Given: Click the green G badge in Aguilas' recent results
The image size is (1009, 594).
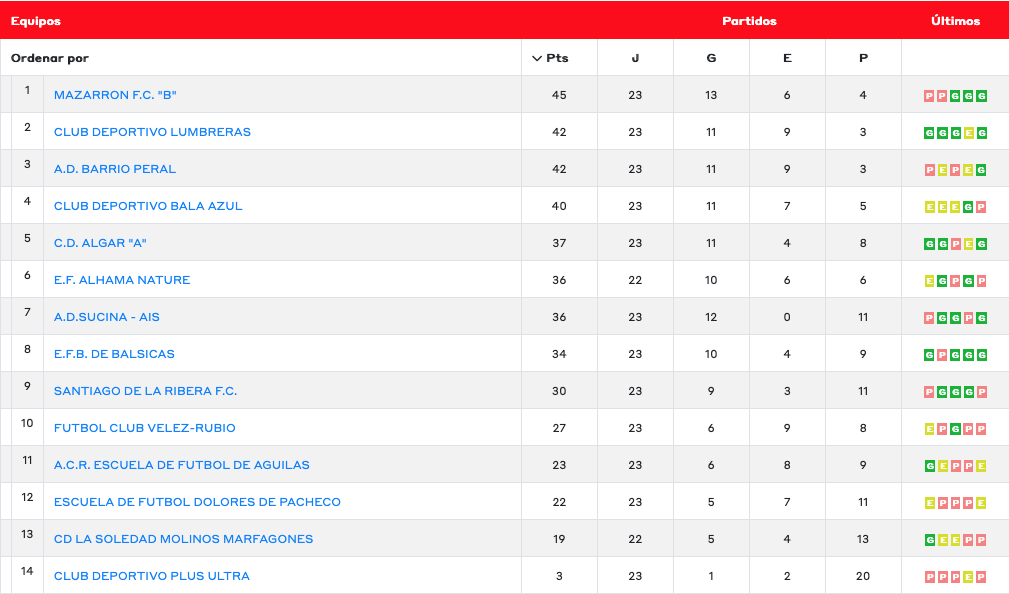Looking at the screenshot, I should pos(930,466).
